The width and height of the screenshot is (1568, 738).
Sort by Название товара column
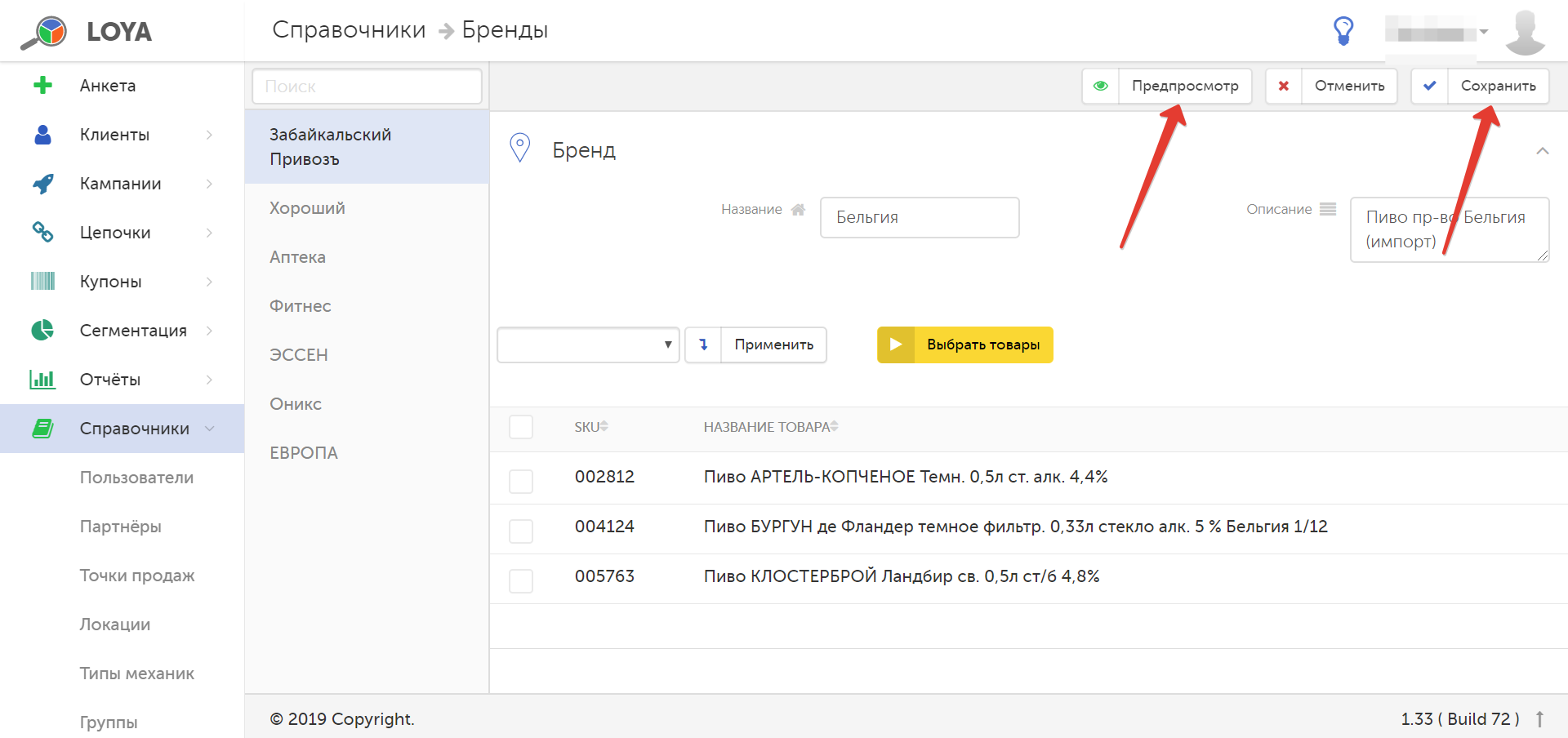tap(771, 427)
